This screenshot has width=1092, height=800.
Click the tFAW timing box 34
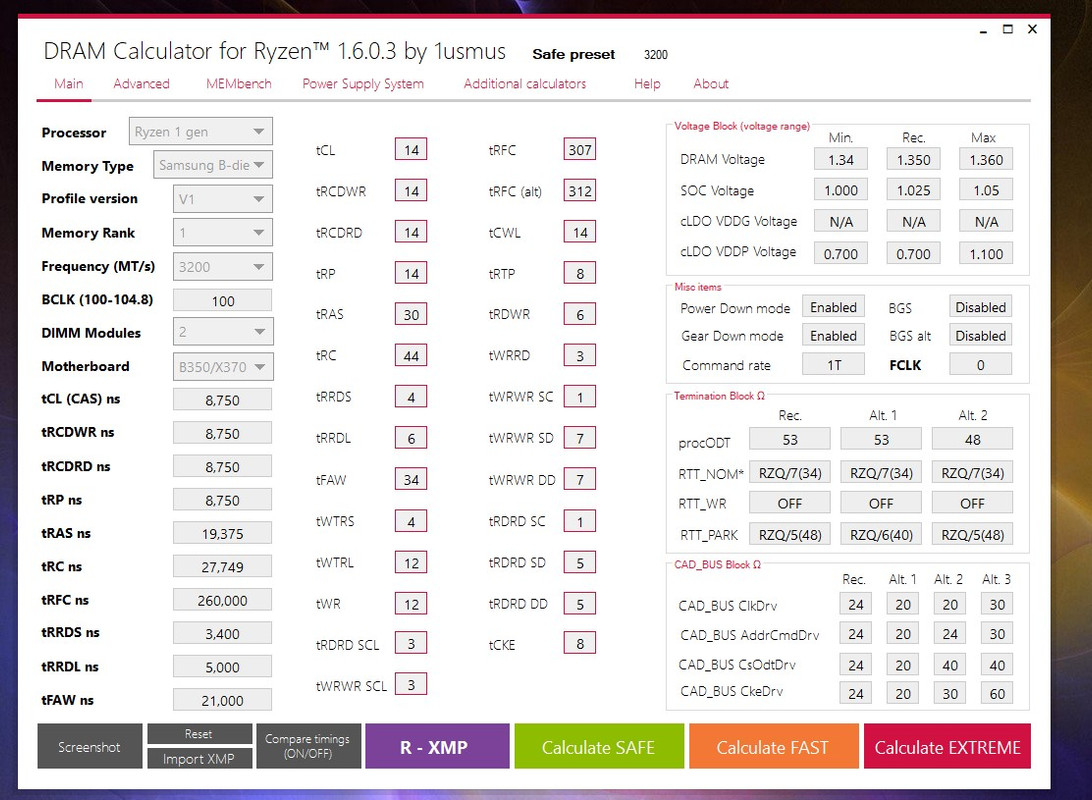411,480
